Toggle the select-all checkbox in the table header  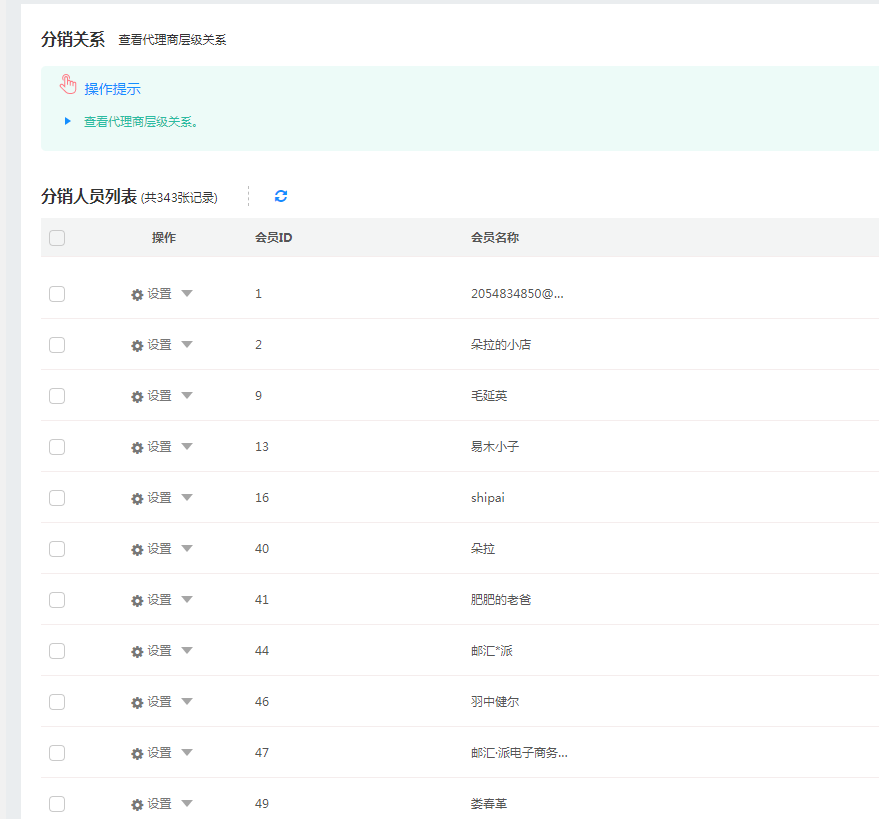click(x=57, y=238)
